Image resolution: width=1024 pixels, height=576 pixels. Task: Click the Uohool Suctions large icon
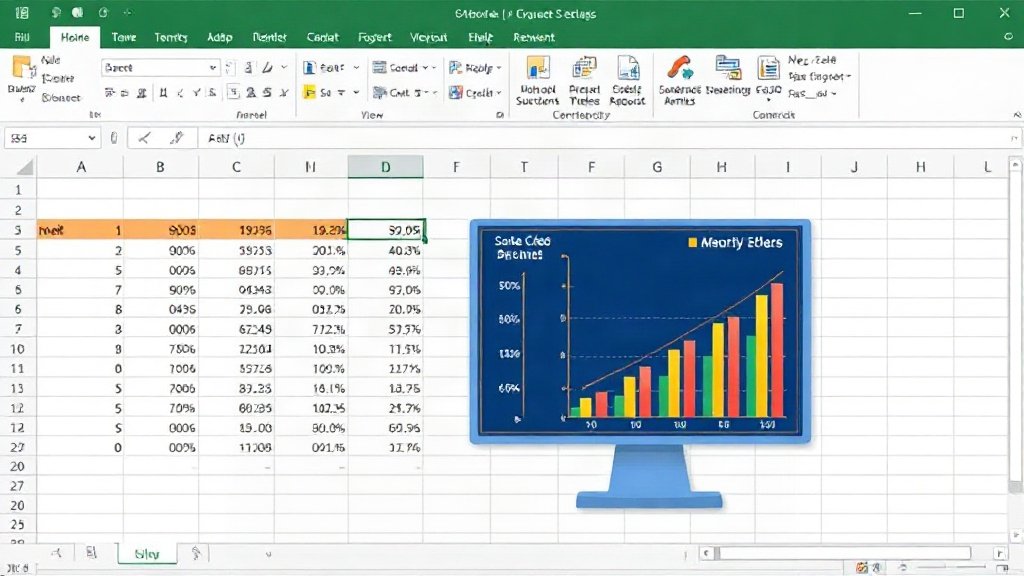pyautogui.click(x=538, y=68)
